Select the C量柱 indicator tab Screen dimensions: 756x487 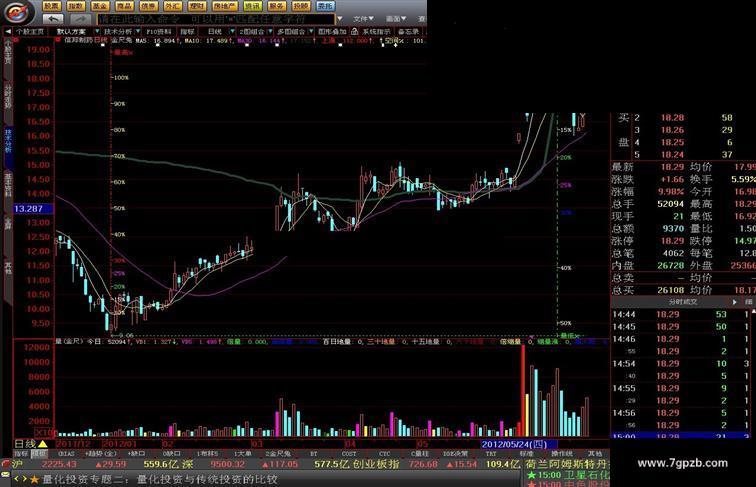(420, 454)
